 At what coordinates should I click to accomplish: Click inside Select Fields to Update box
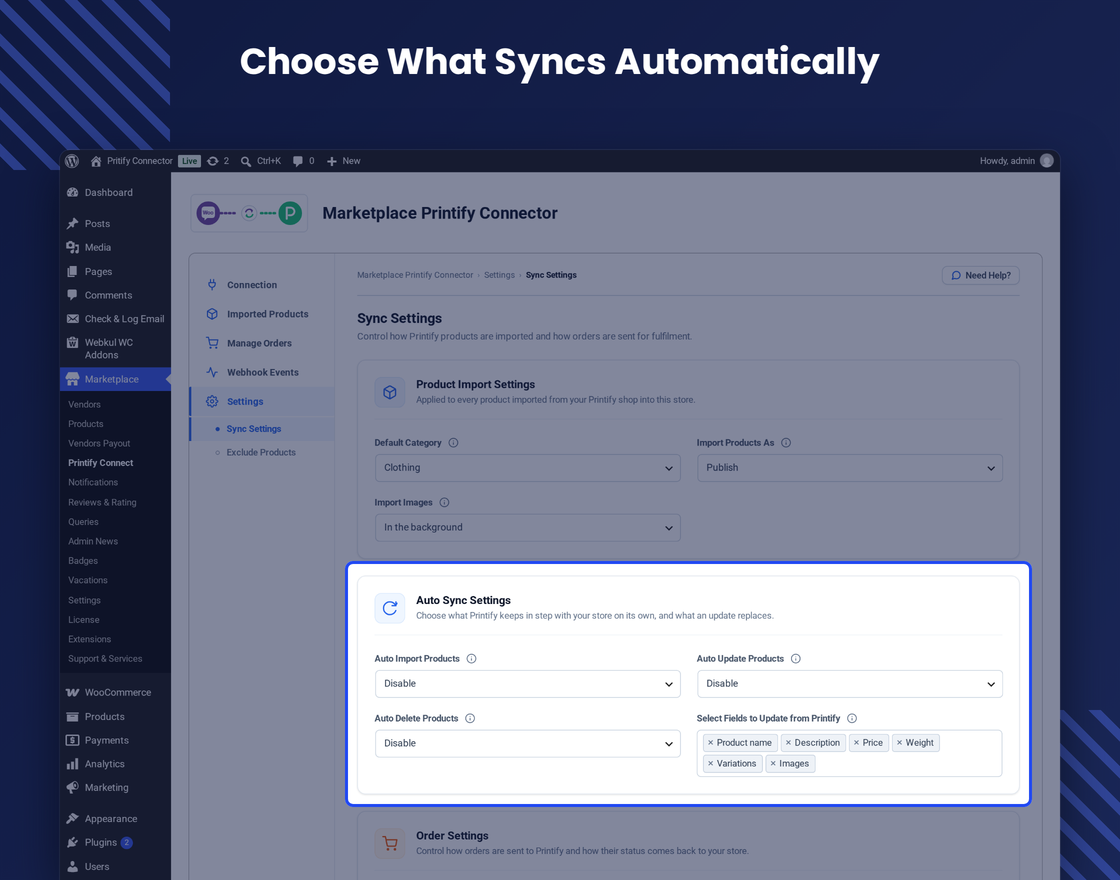click(x=849, y=754)
